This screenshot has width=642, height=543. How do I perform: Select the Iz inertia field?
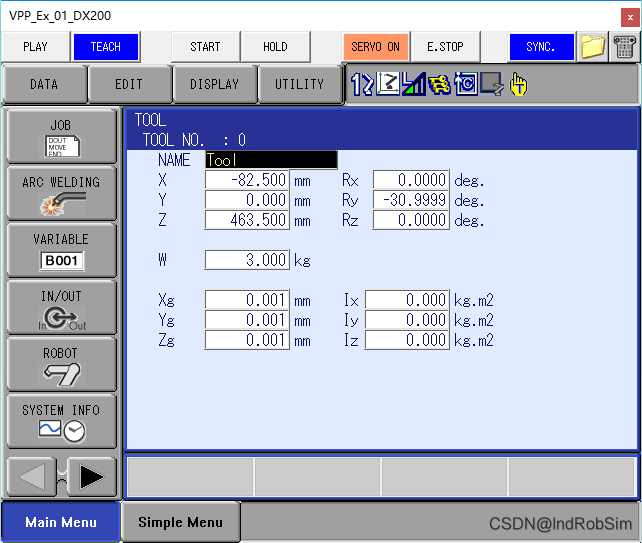pyautogui.click(x=407, y=340)
